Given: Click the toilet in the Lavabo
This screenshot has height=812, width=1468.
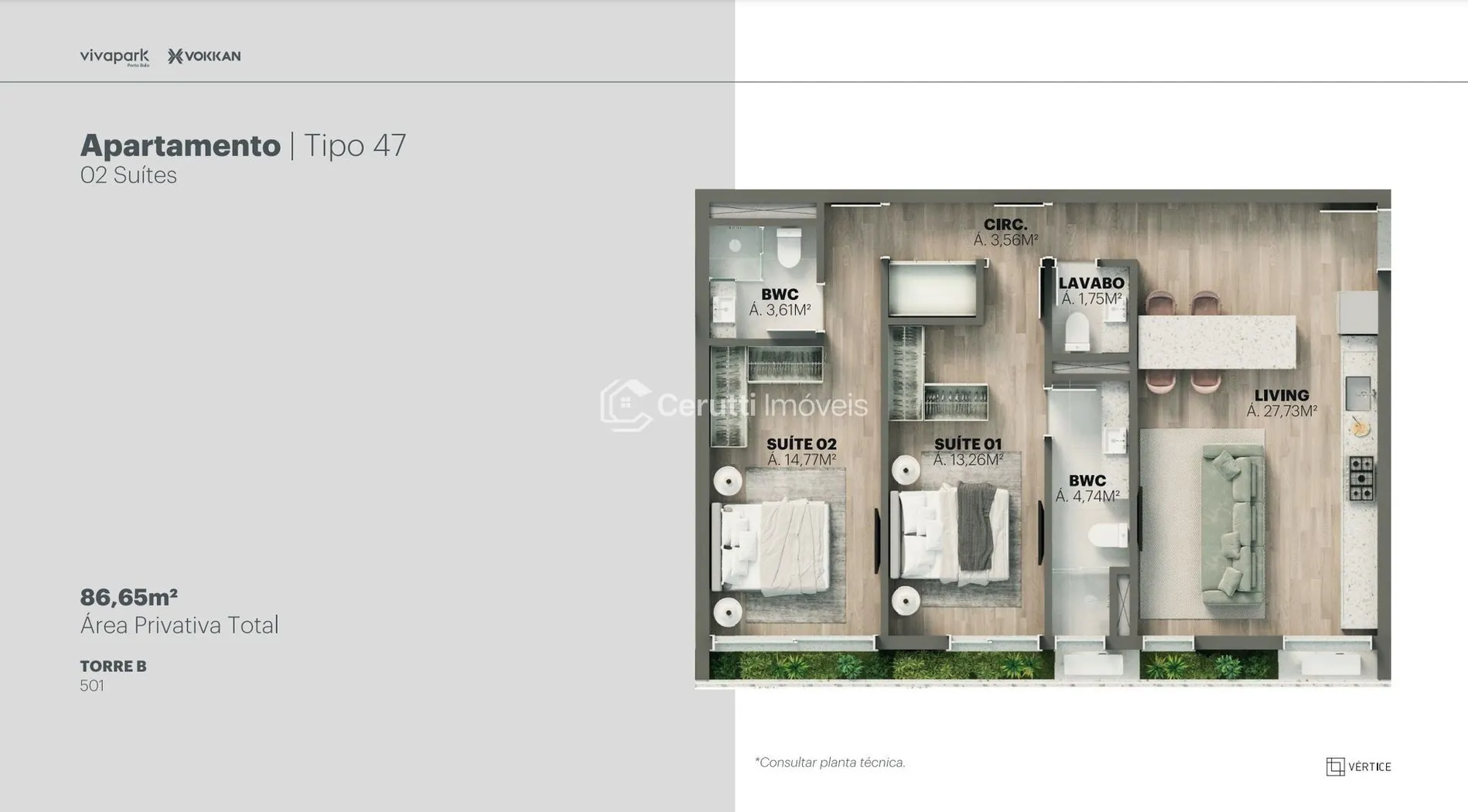Looking at the screenshot, I should (x=1077, y=331).
